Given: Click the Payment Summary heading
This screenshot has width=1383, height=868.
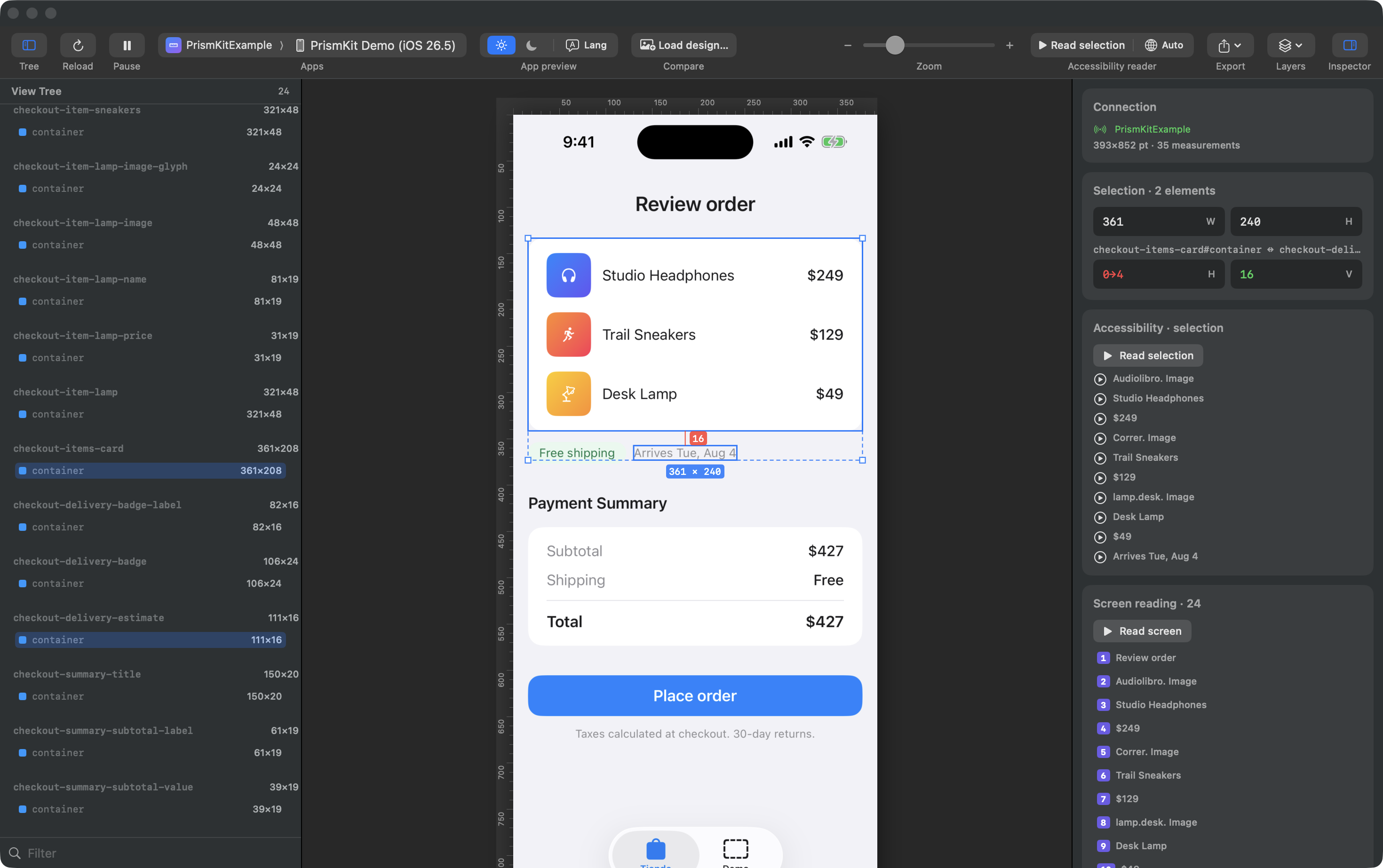Looking at the screenshot, I should pos(597,503).
